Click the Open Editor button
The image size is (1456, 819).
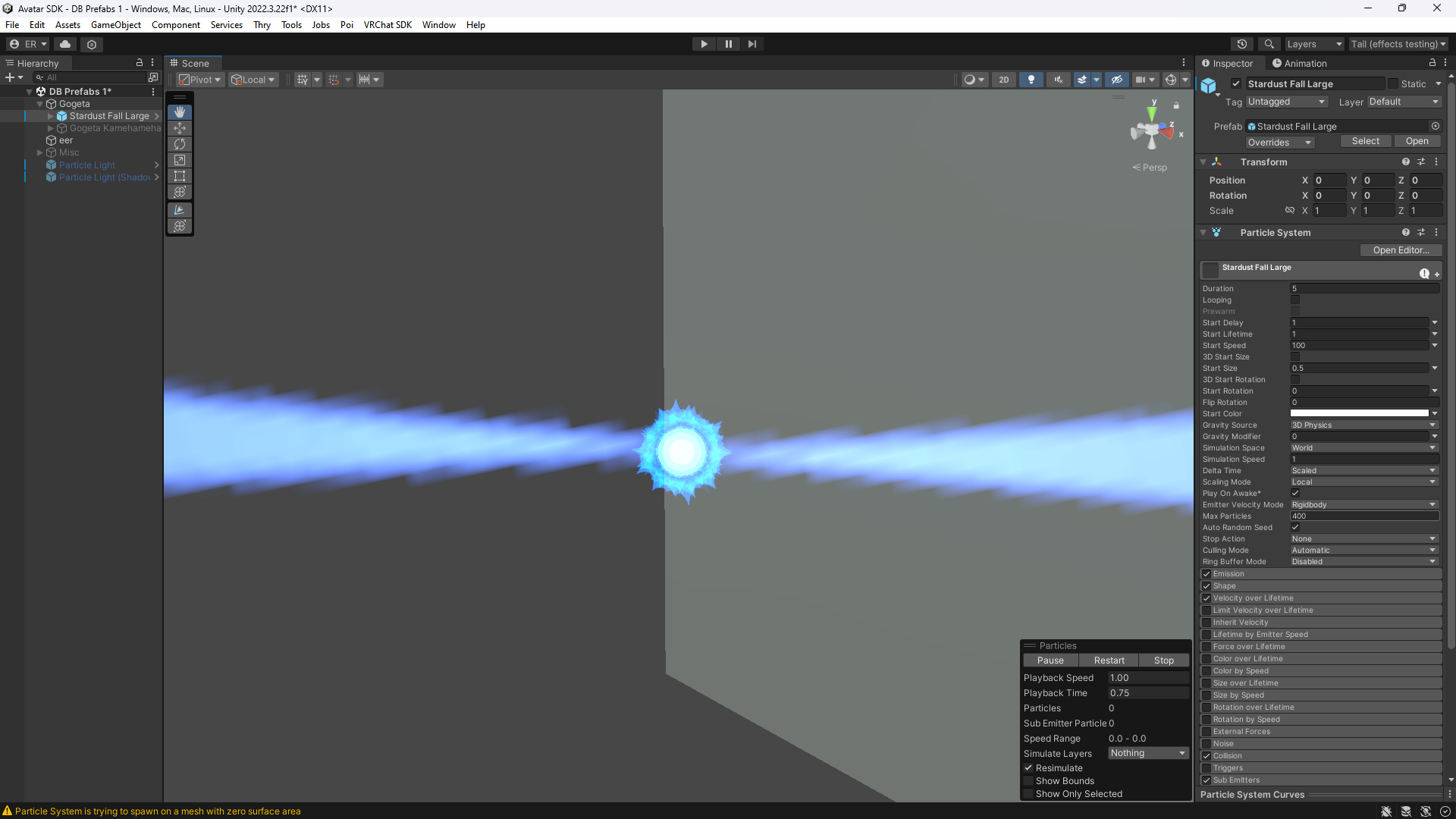(1400, 250)
